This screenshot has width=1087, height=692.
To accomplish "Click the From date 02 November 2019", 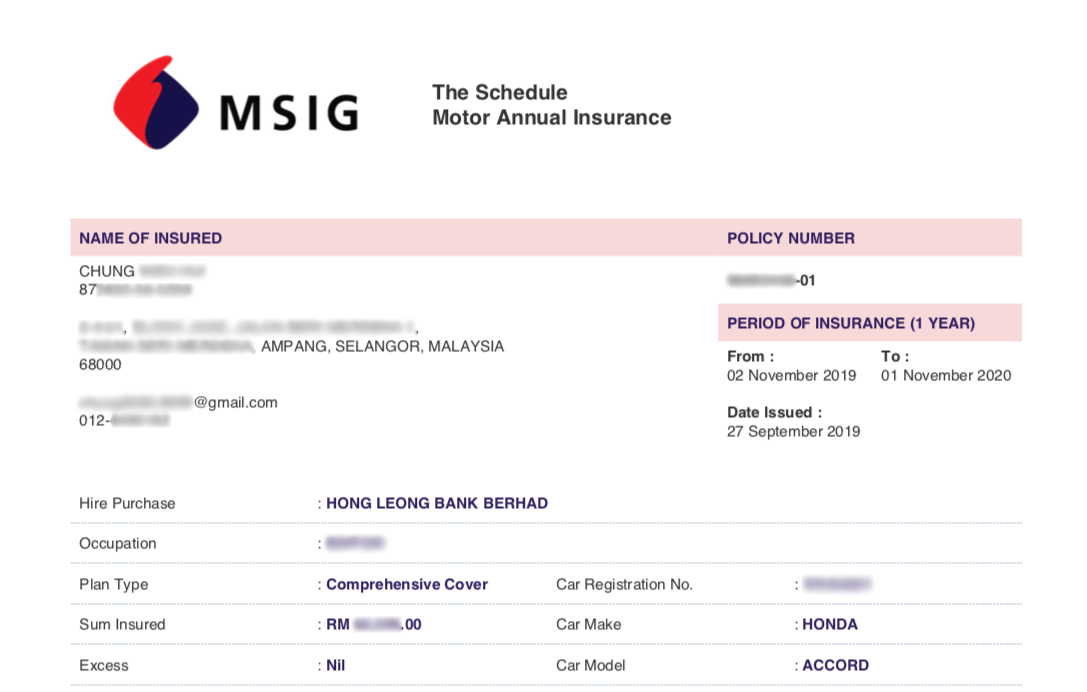I will pos(792,375).
